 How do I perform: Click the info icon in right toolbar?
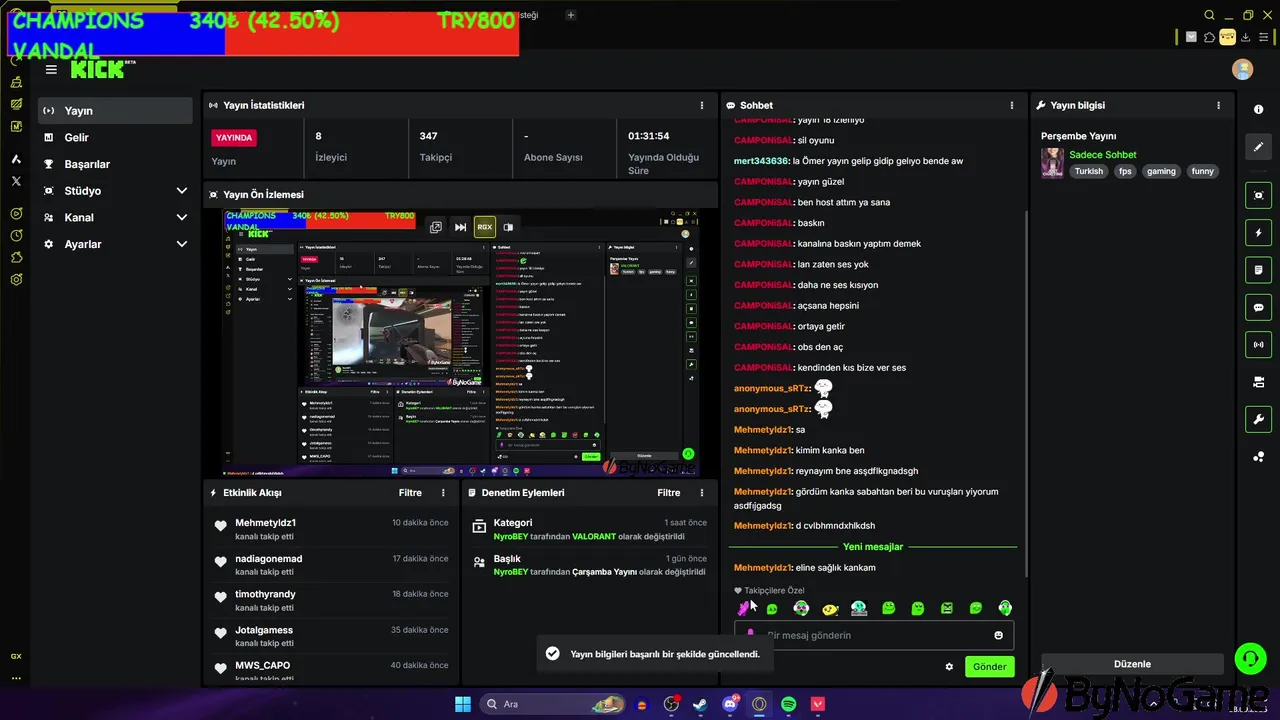1258,109
